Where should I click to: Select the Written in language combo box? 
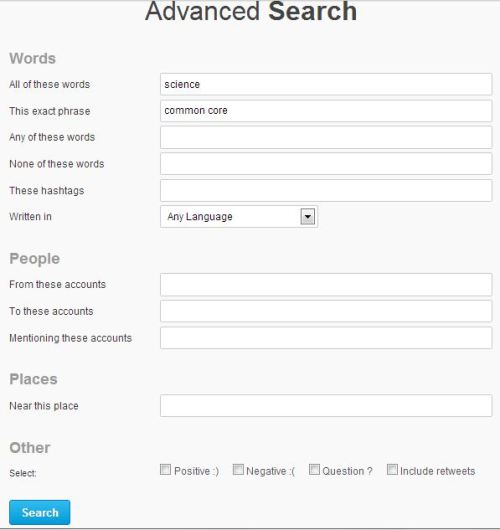(239, 217)
